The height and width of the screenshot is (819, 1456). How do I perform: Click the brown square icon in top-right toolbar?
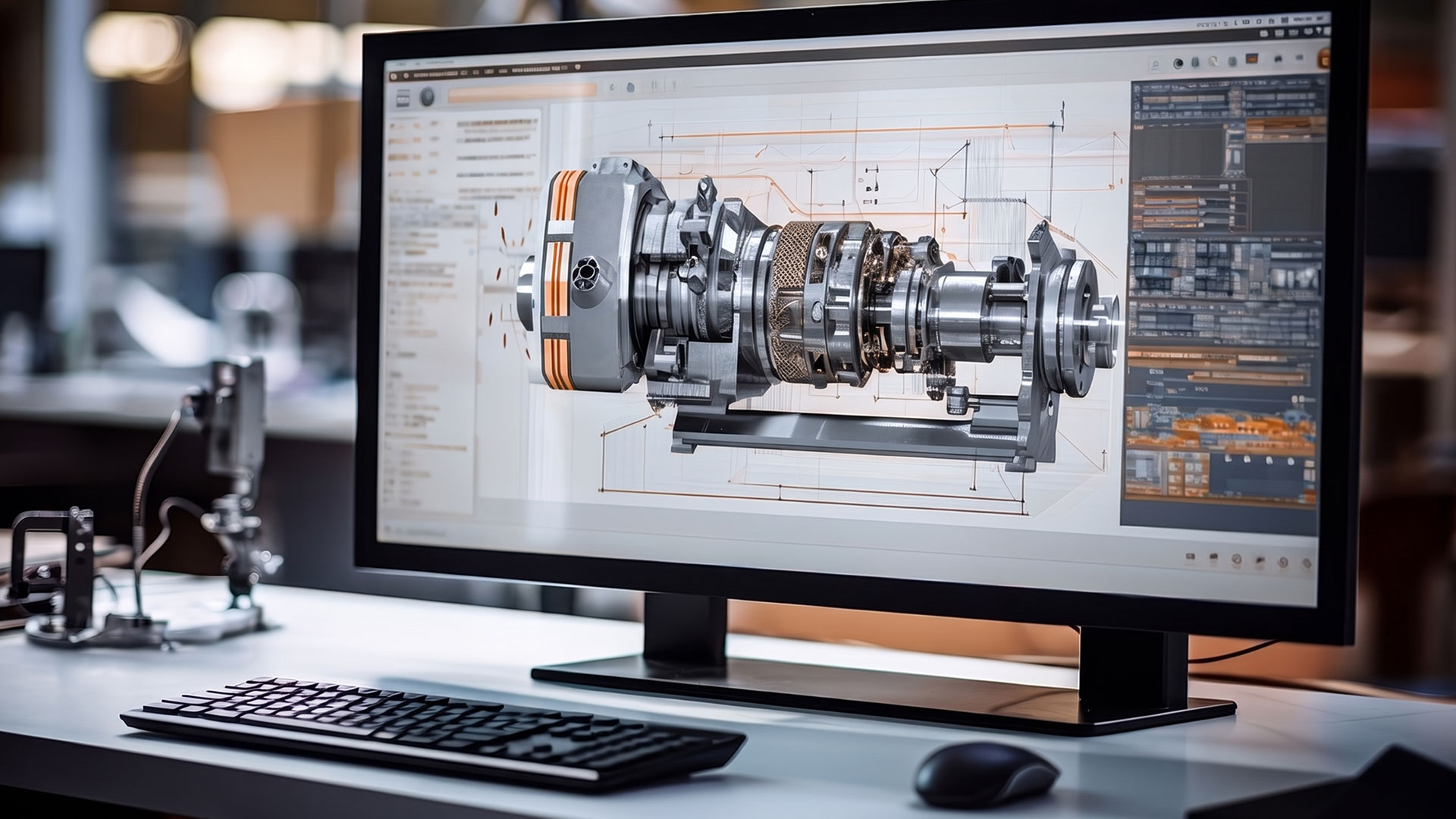(x=1251, y=58)
